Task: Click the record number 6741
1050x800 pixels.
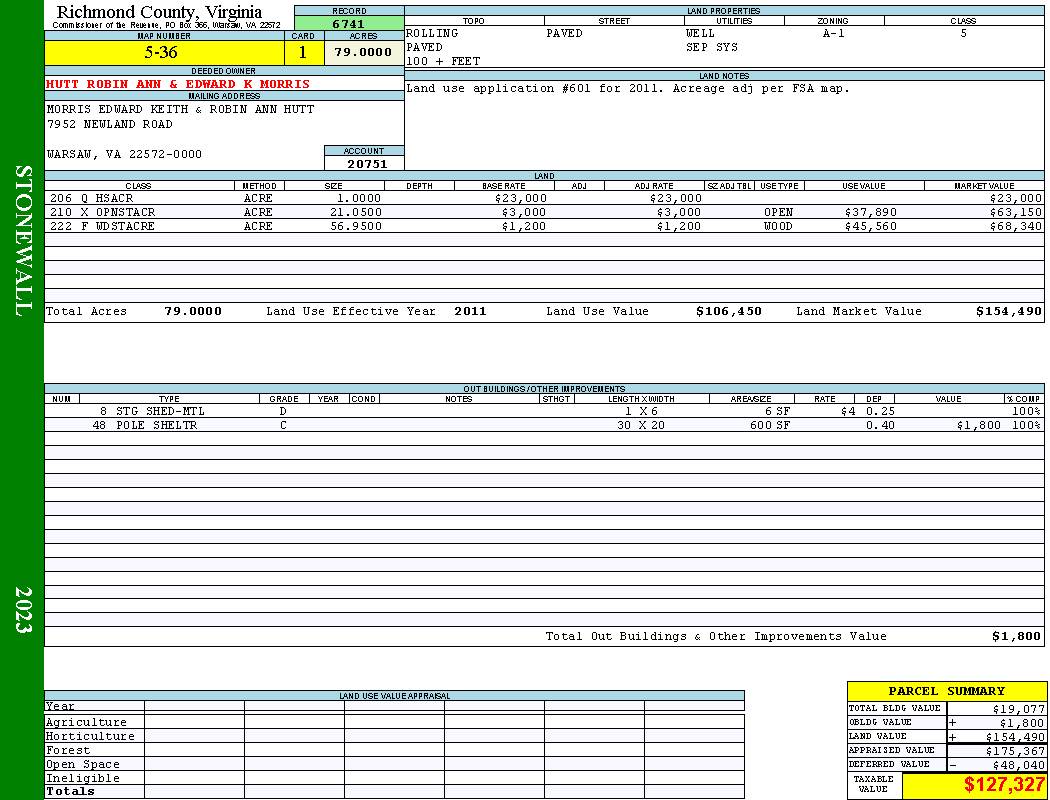Action: pyautogui.click(x=349, y=24)
